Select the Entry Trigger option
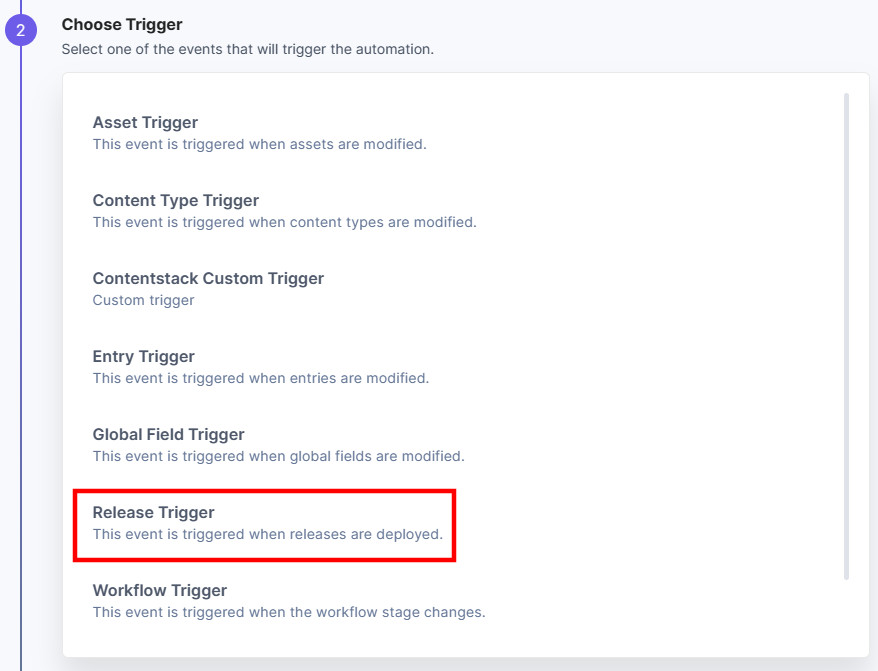The height and width of the screenshot is (671, 878). coord(260,367)
